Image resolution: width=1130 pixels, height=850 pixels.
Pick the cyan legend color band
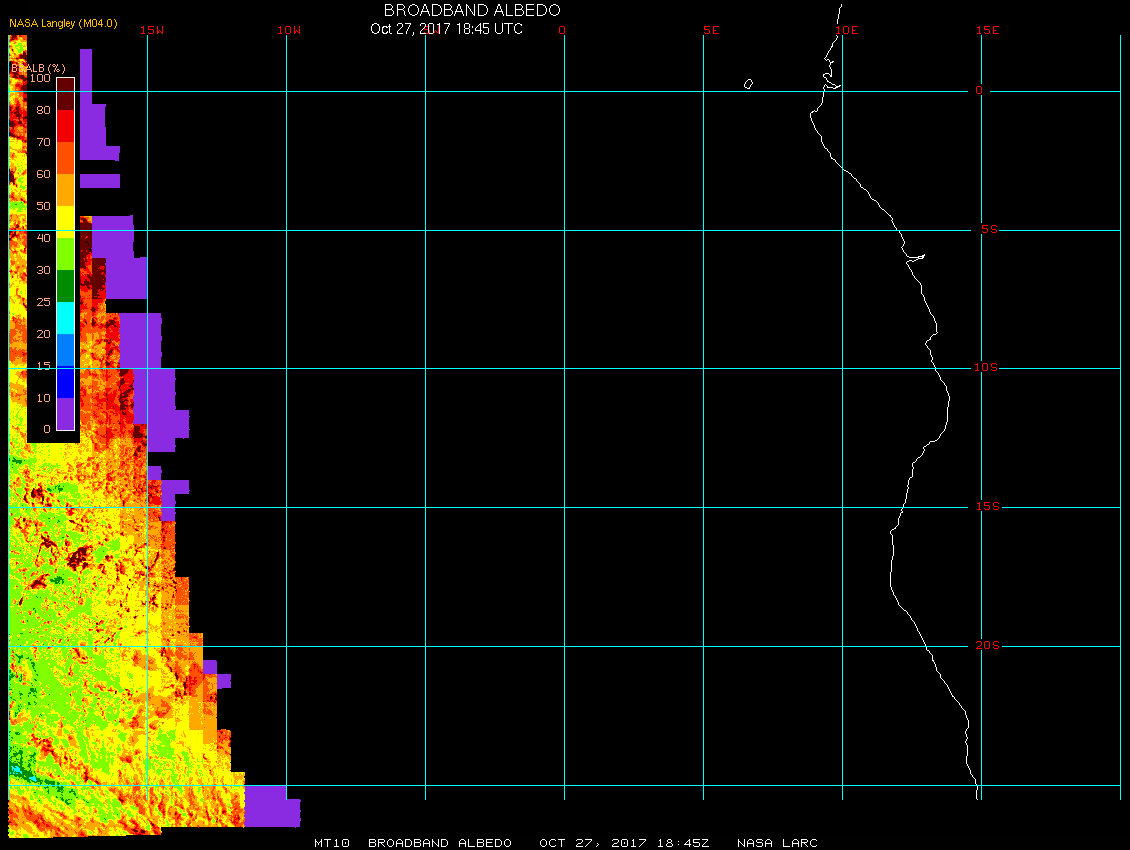point(65,318)
